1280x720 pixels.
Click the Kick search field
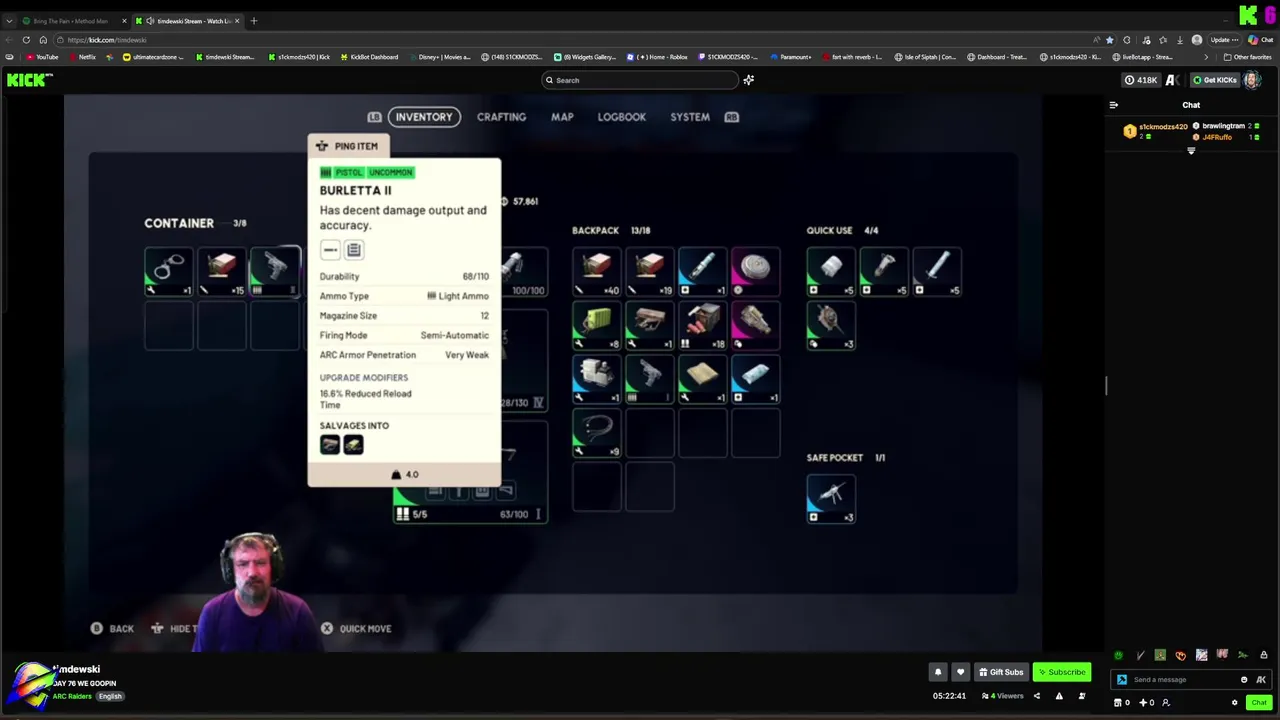[x=640, y=80]
